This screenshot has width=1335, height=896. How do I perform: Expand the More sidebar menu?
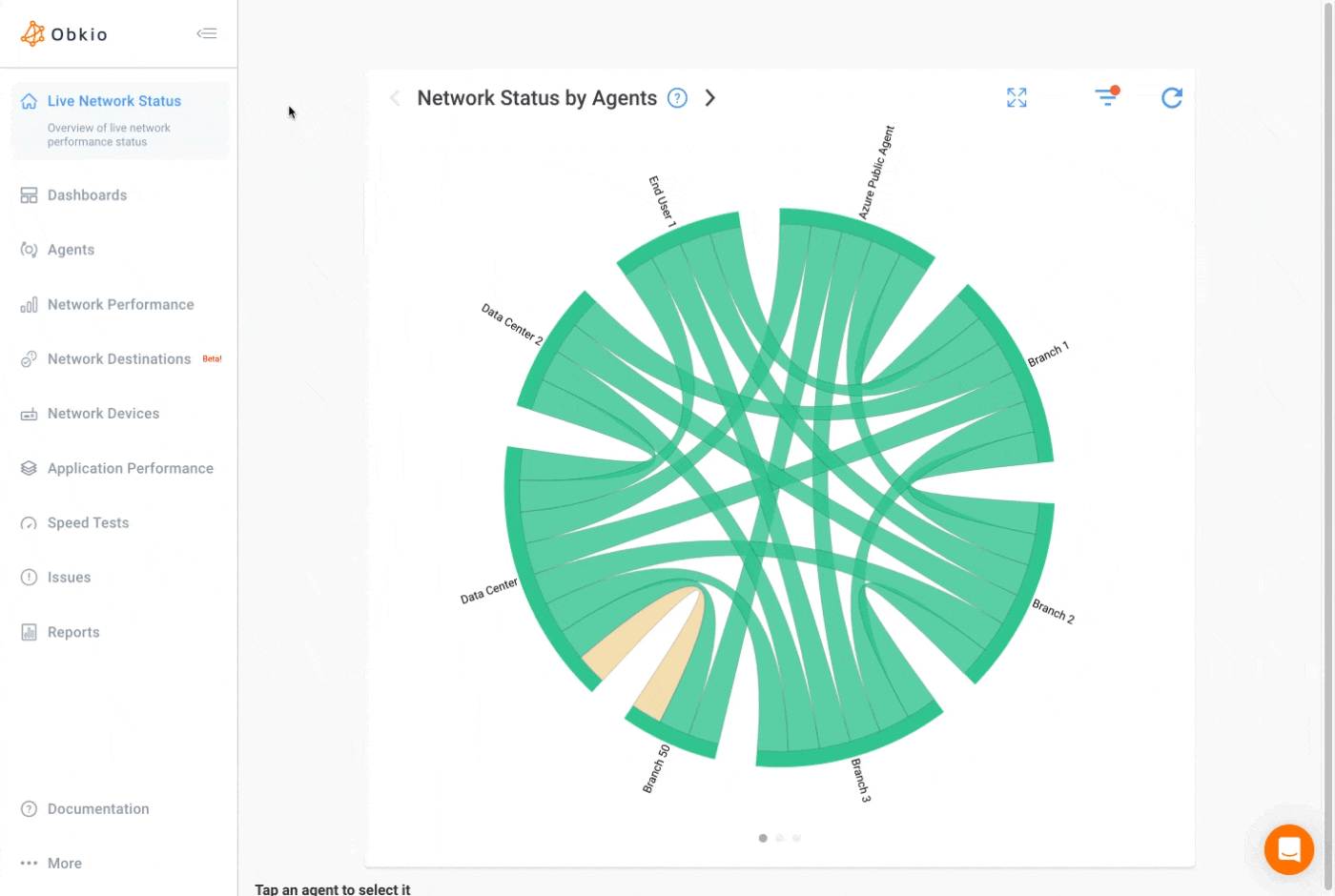pos(64,863)
